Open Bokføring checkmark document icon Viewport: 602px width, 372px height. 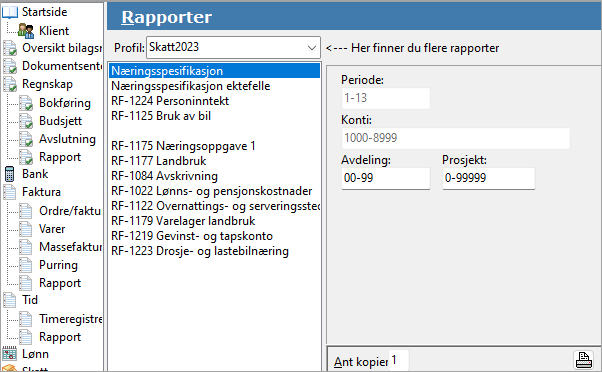click(x=26, y=103)
